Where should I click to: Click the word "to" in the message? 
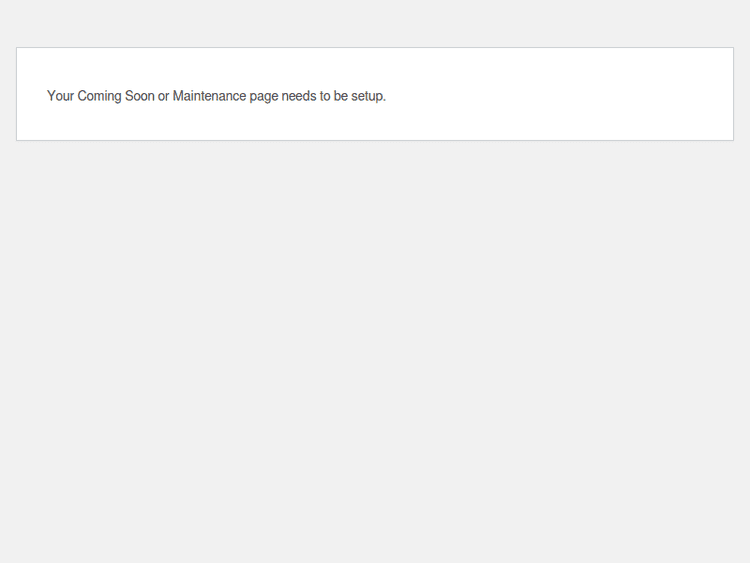pyautogui.click(x=325, y=96)
